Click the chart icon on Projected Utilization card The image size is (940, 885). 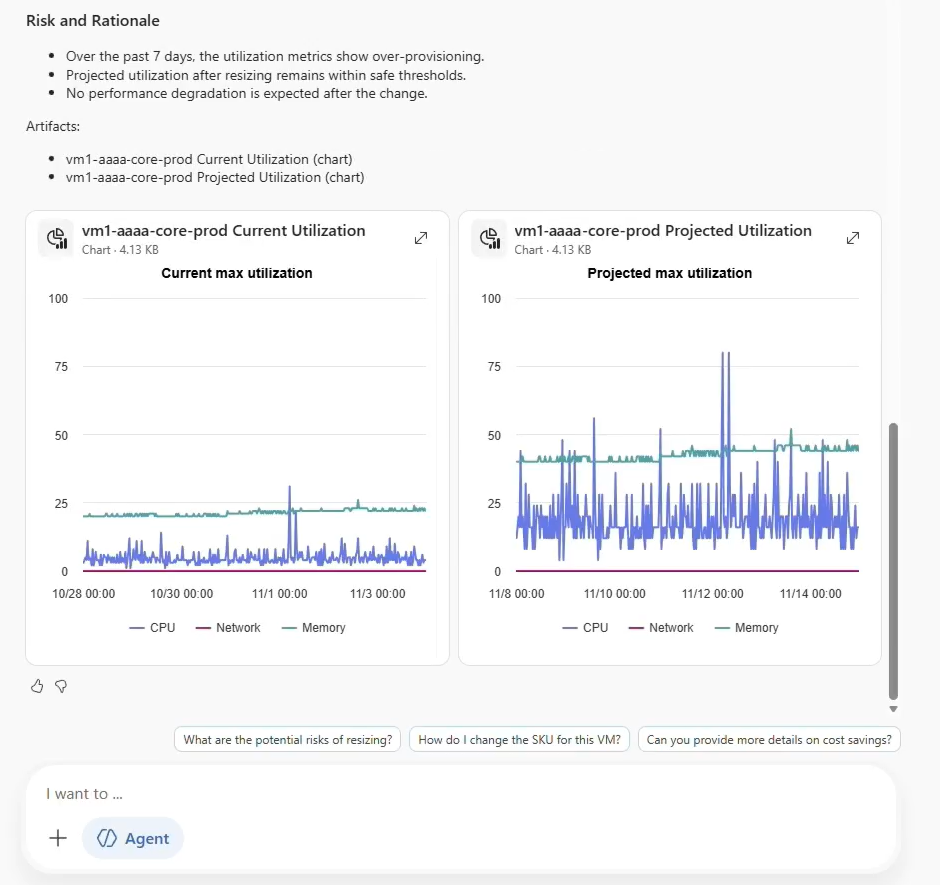489,238
